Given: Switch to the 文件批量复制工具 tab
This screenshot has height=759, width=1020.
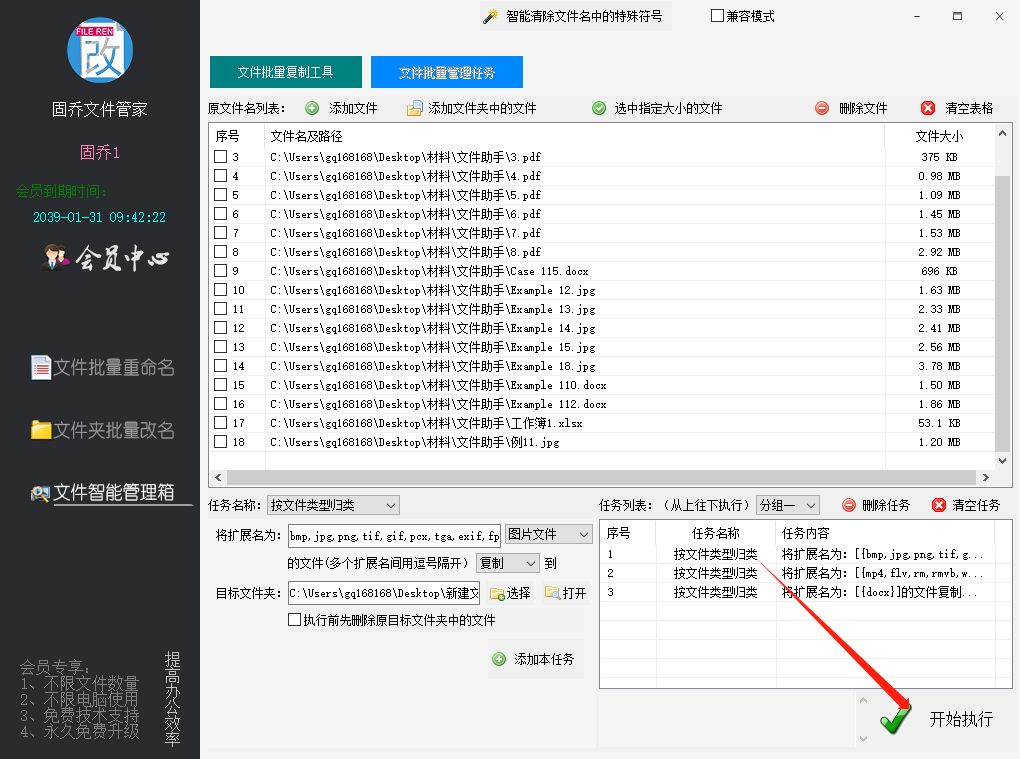Looking at the screenshot, I should coord(284,71).
